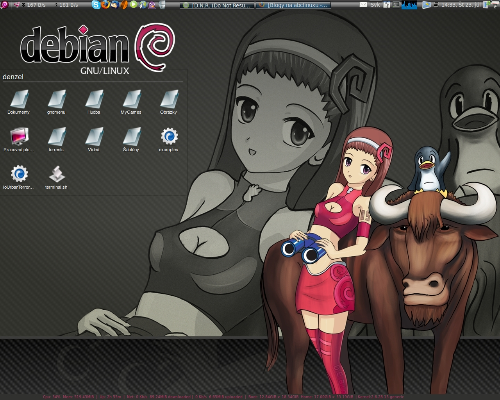The height and width of the screenshot is (400, 500).
Task: Switch to the first taskbar window button
Action: 217,5
